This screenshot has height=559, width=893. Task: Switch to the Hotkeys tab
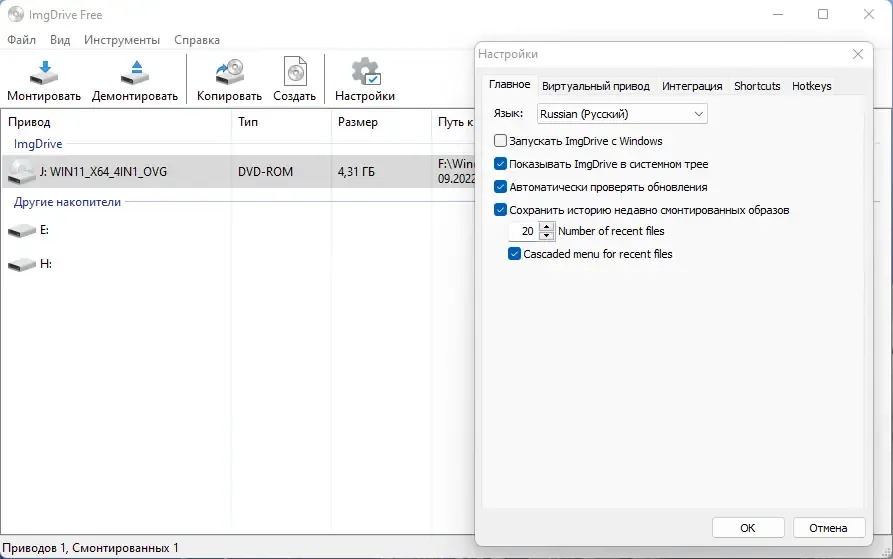812,86
